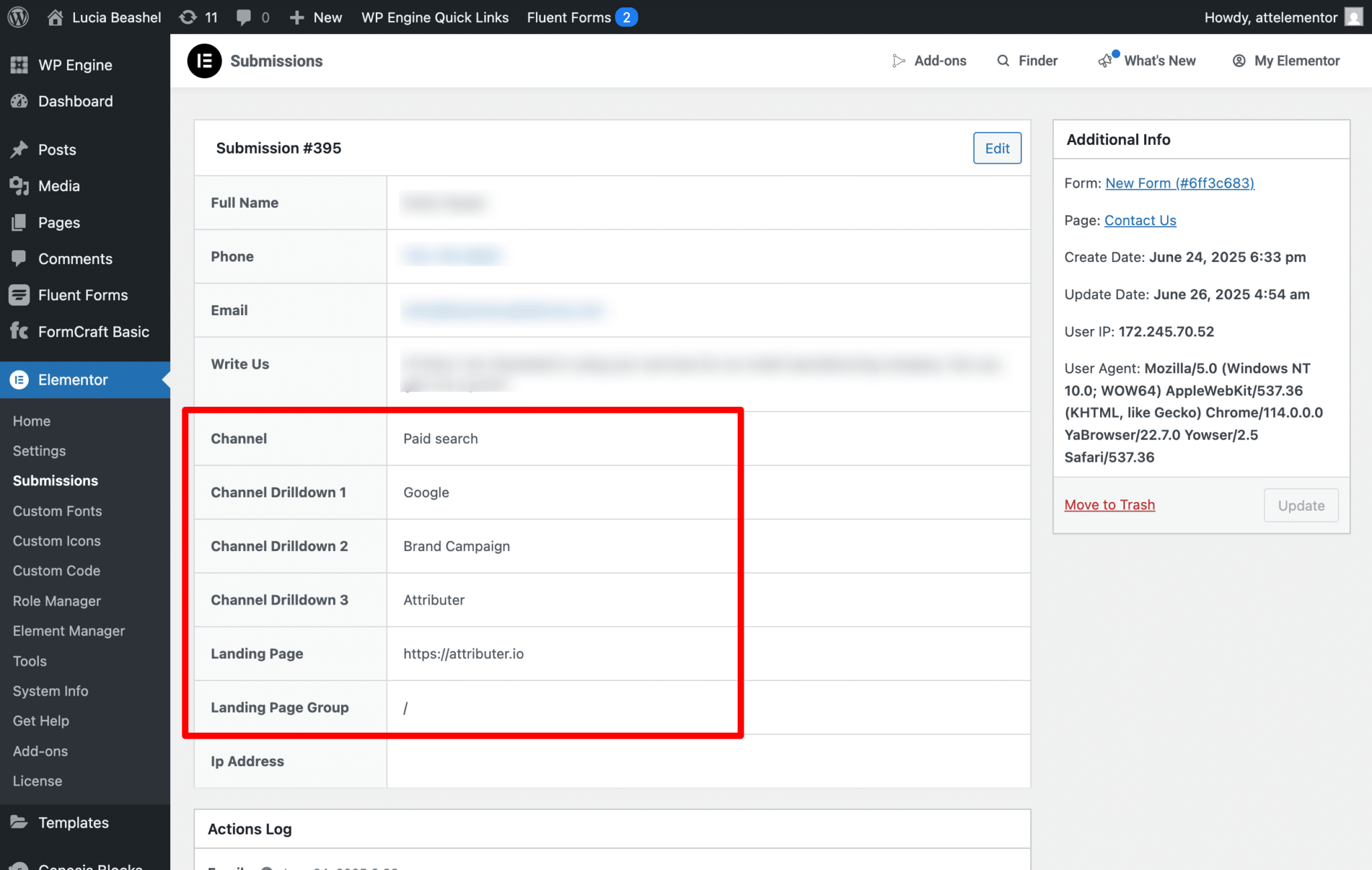The height and width of the screenshot is (870, 1372).
Task: Click the updates icon showing 11
Action: pos(188,17)
